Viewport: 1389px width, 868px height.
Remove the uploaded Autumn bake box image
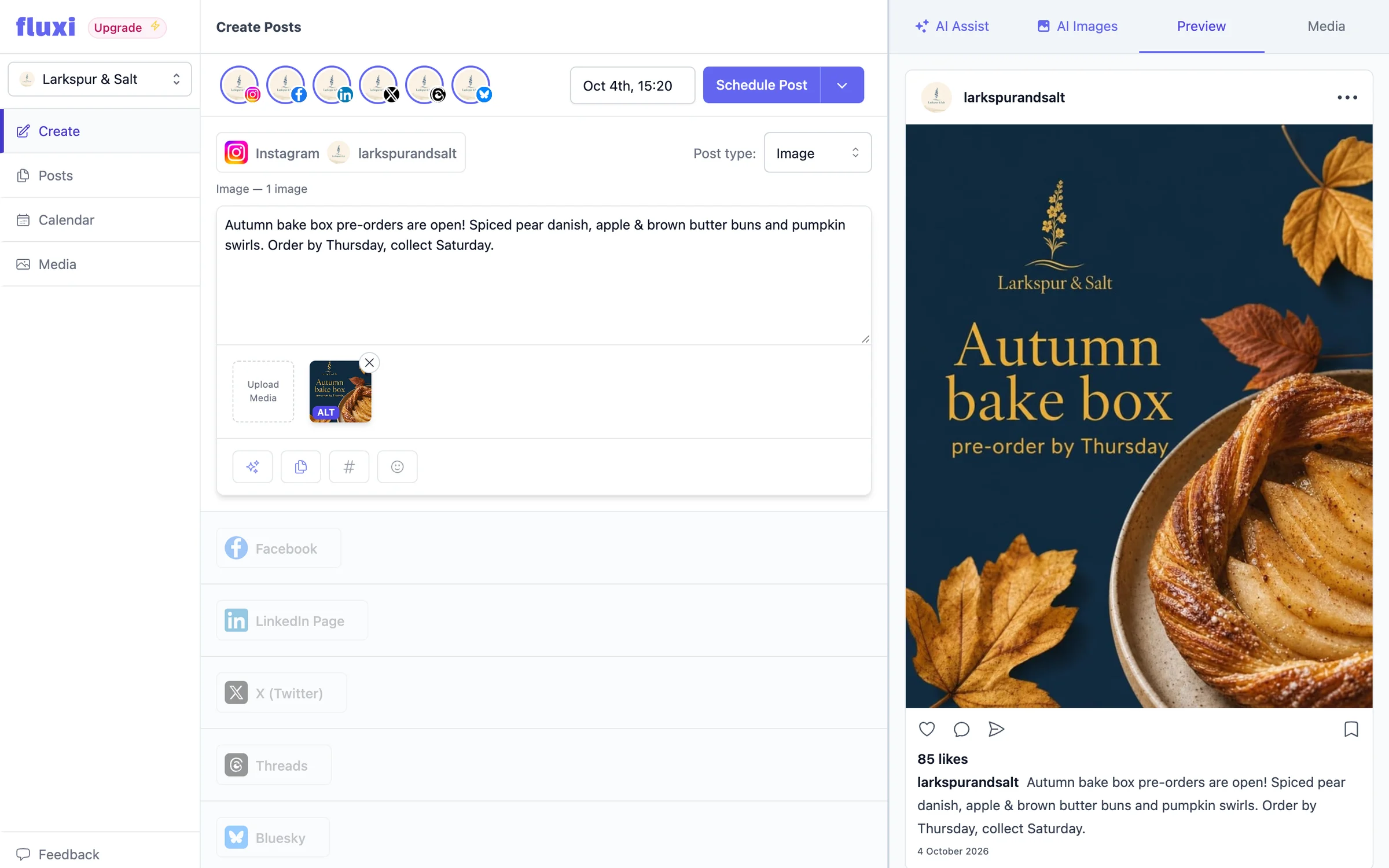click(x=369, y=363)
